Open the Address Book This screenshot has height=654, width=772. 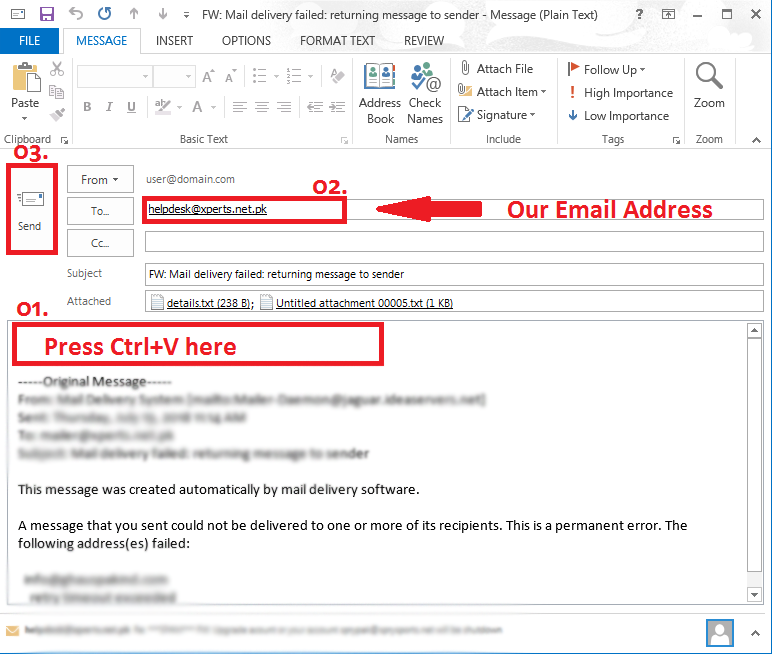pos(380,93)
